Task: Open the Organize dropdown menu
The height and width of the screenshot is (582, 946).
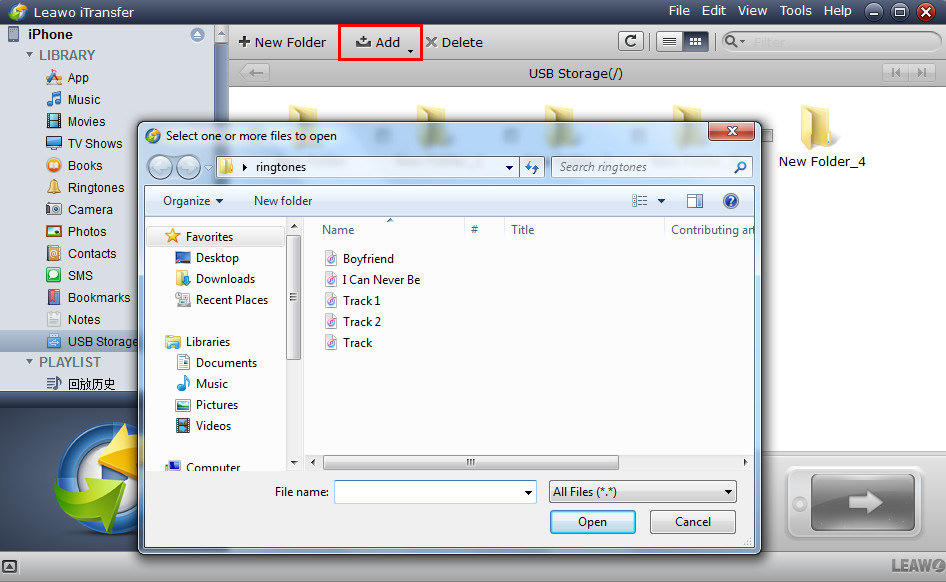Action: [193, 201]
